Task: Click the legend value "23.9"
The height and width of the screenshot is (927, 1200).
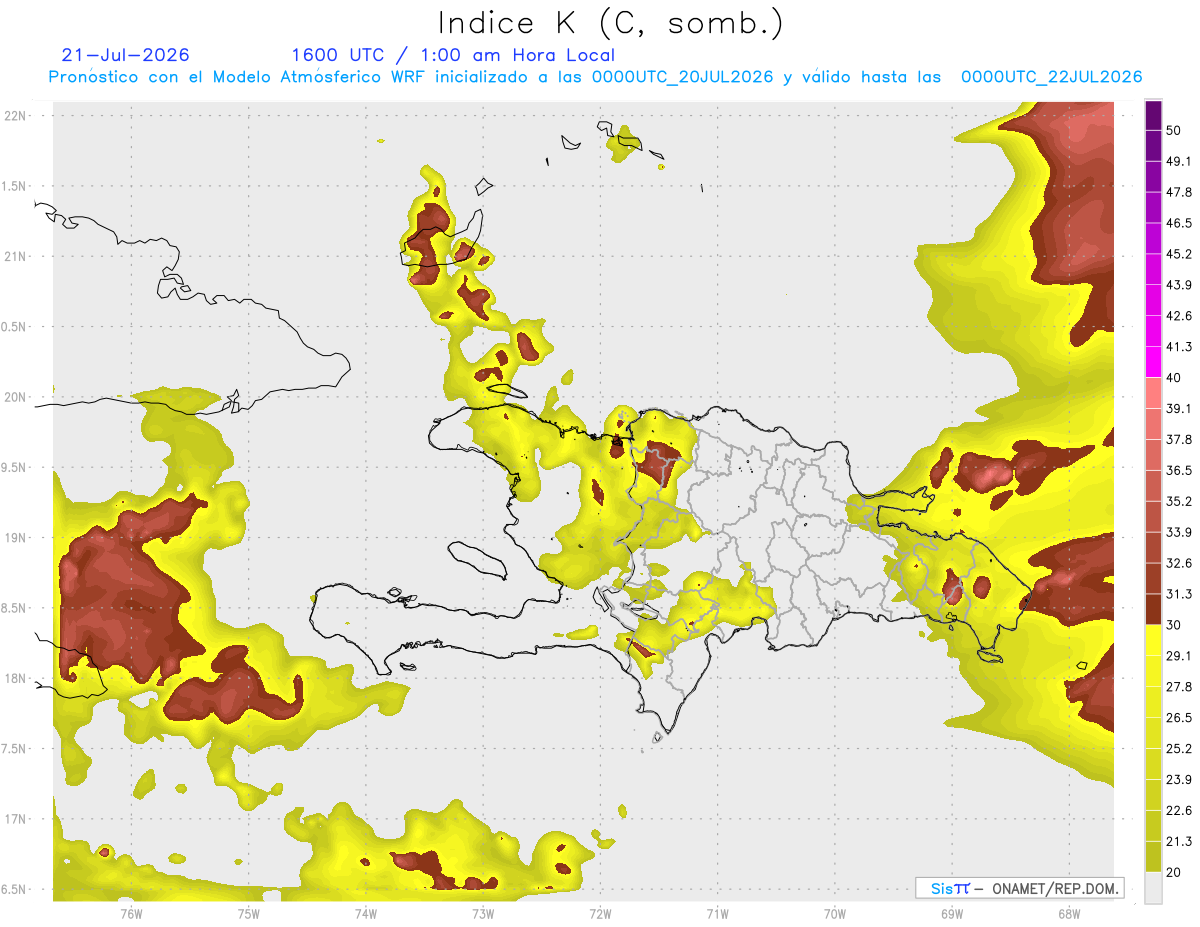Action: pyautogui.click(x=1179, y=780)
